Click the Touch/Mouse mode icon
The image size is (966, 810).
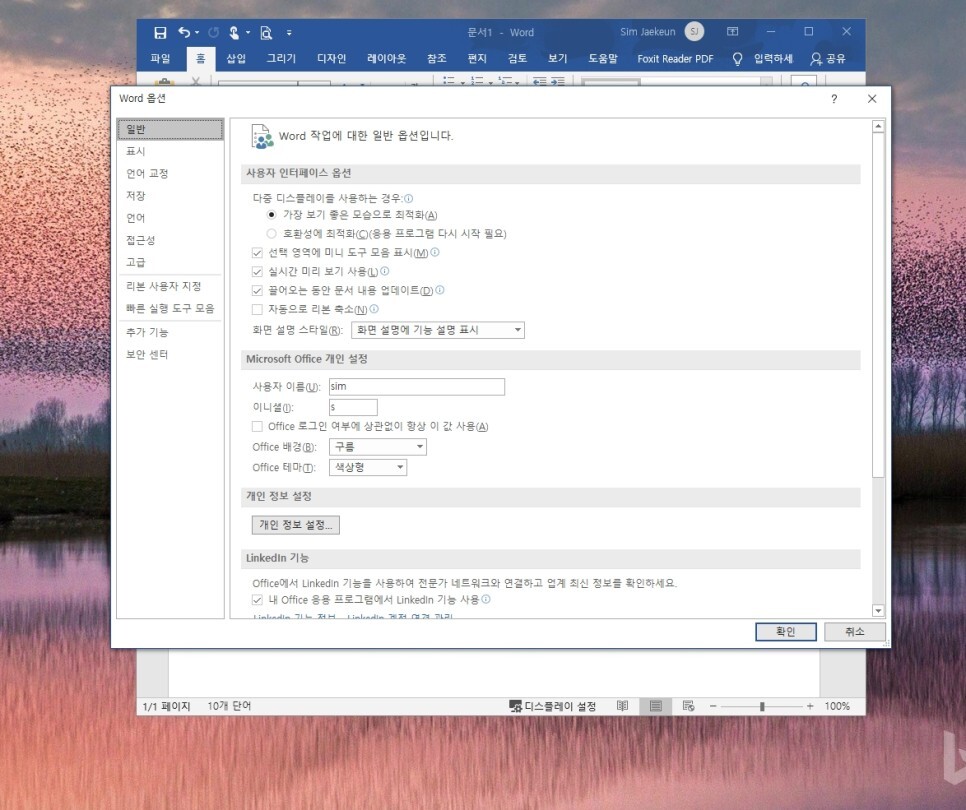234,33
